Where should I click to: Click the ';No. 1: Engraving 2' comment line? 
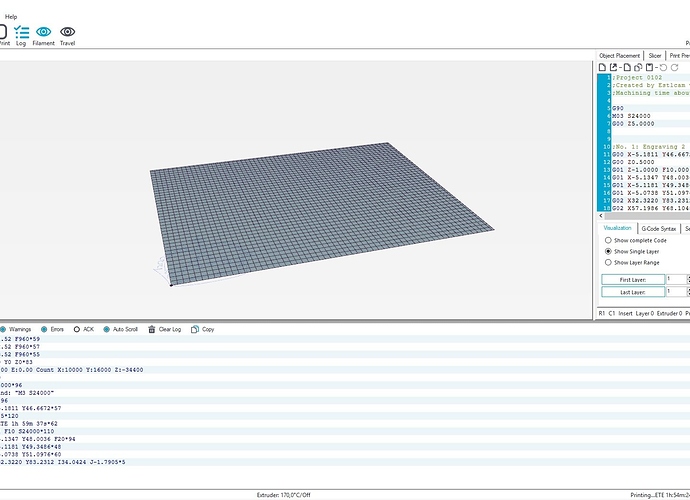point(649,147)
